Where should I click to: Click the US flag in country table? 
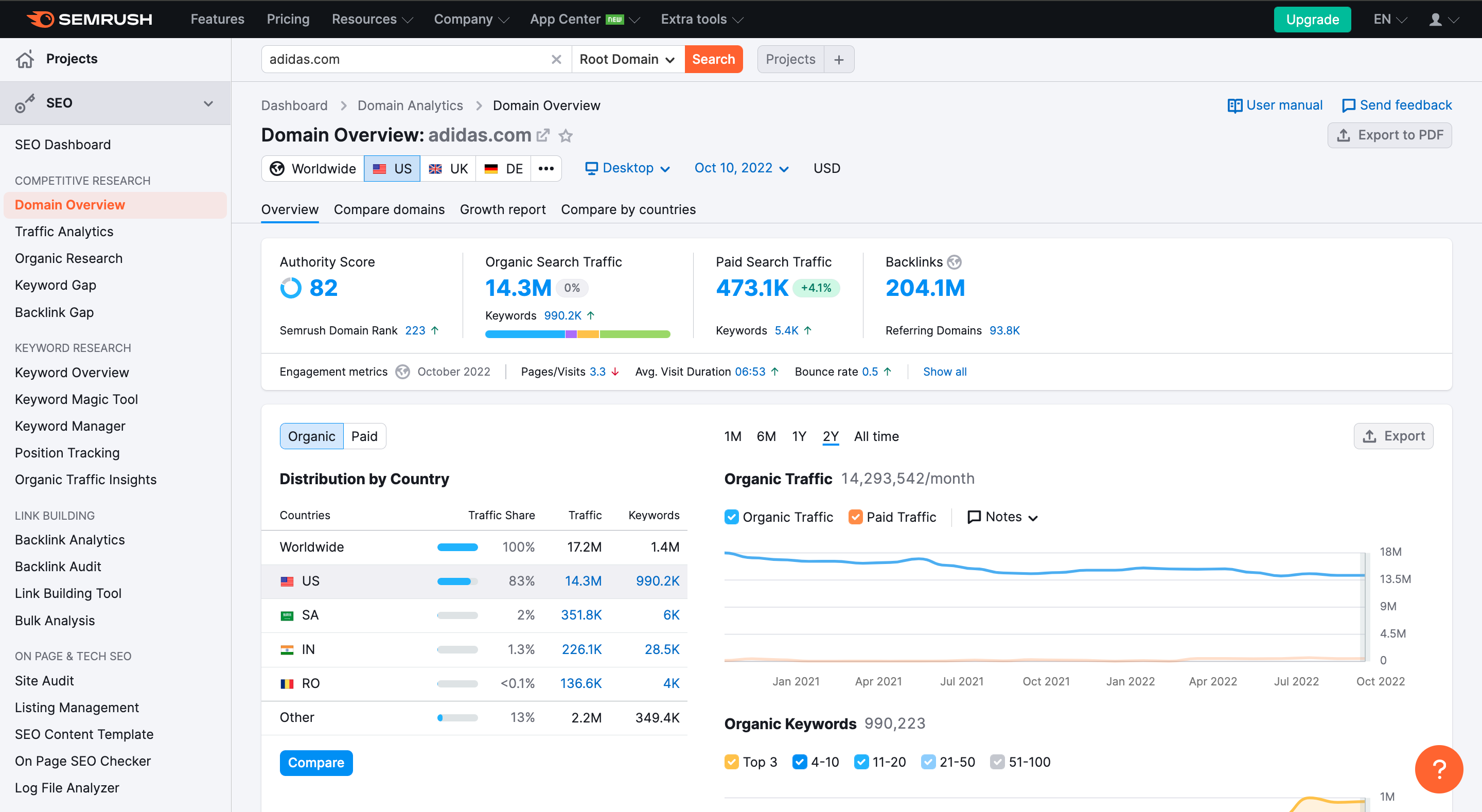287,581
